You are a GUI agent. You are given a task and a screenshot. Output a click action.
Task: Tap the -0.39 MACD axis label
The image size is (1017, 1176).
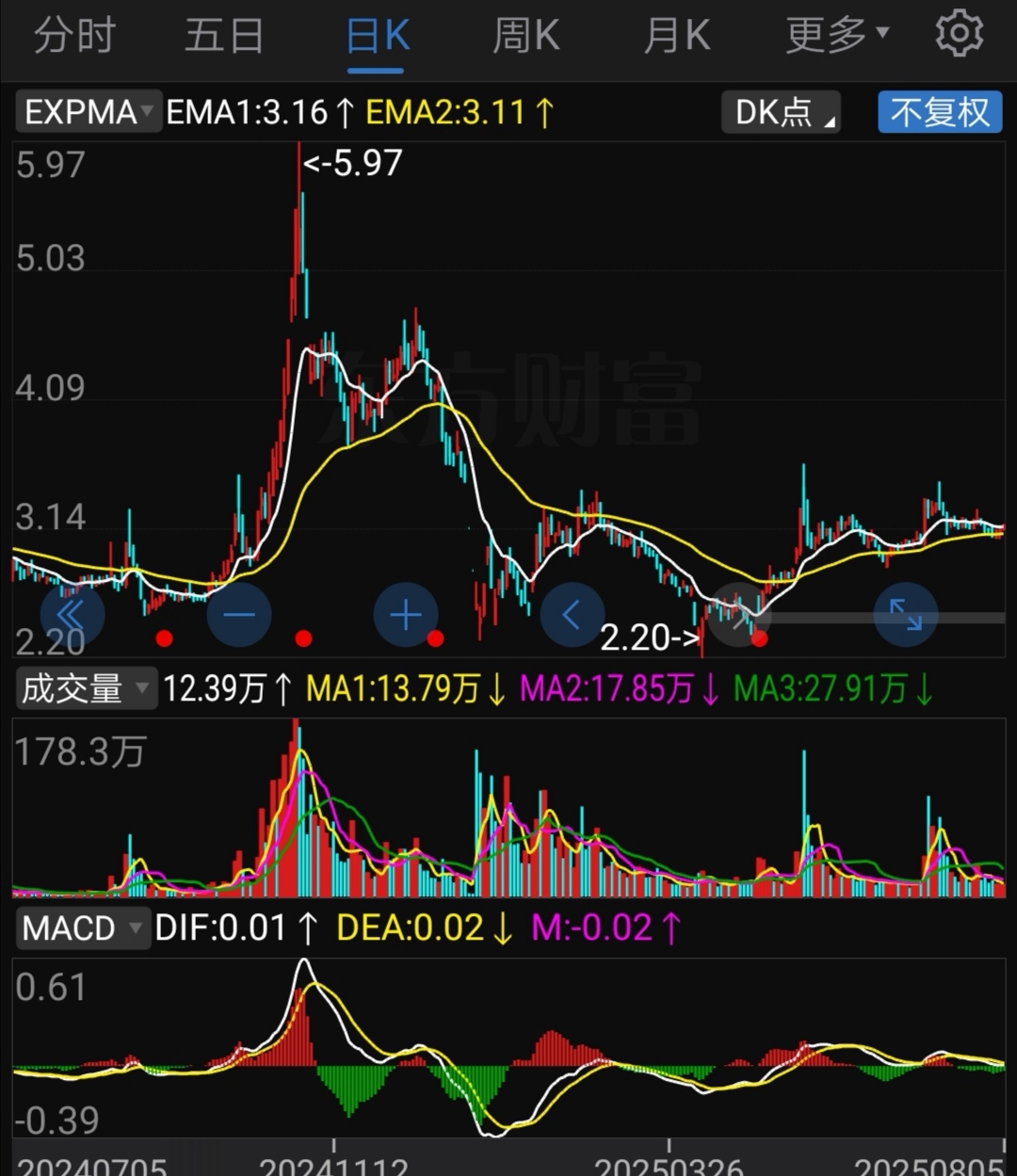coord(56,1121)
